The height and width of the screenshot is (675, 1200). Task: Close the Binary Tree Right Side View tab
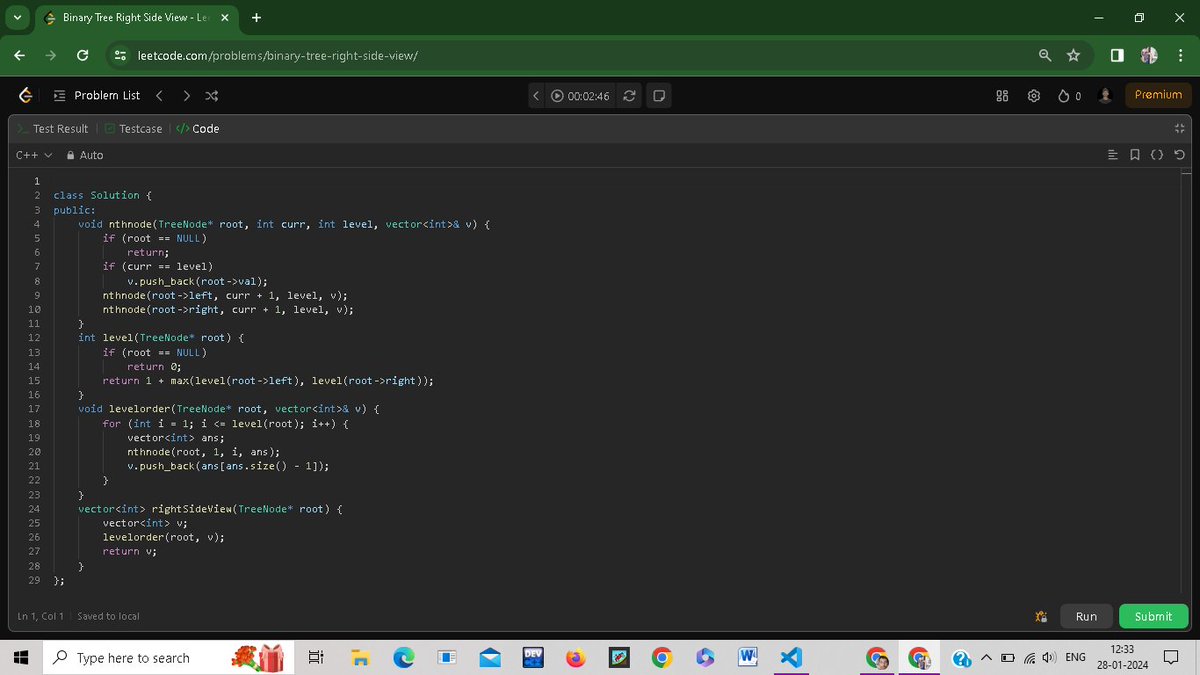(224, 17)
